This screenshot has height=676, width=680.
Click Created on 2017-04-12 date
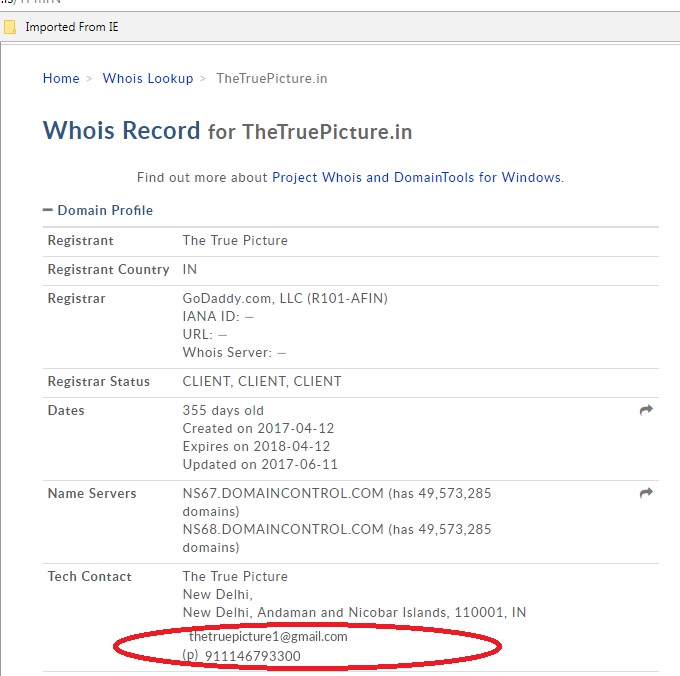pyautogui.click(x=258, y=428)
